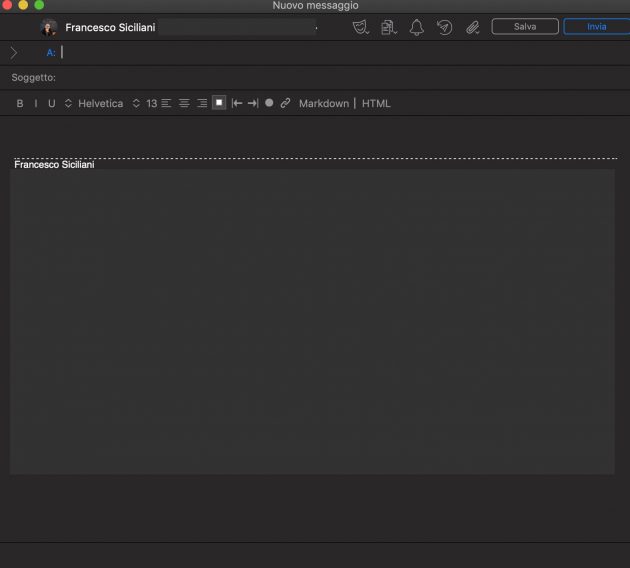Image resolution: width=630 pixels, height=568 pixels.
Task: Toggle italic formatting
Action: click(x=36, y=104)
